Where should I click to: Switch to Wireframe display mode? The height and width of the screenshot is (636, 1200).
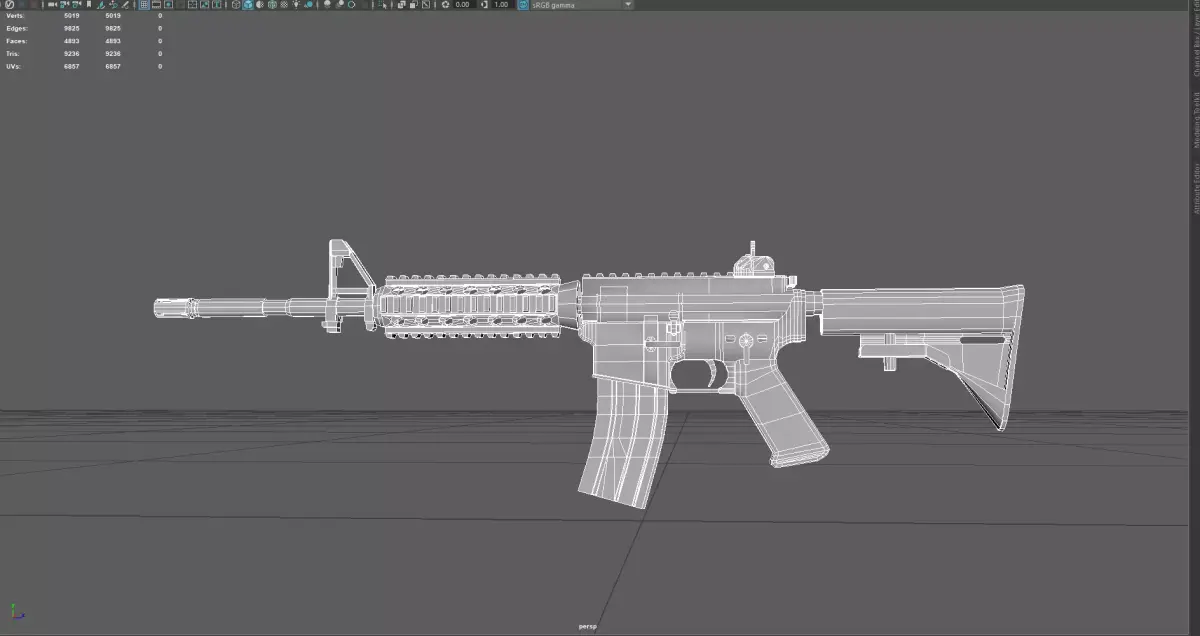(236, 5)
